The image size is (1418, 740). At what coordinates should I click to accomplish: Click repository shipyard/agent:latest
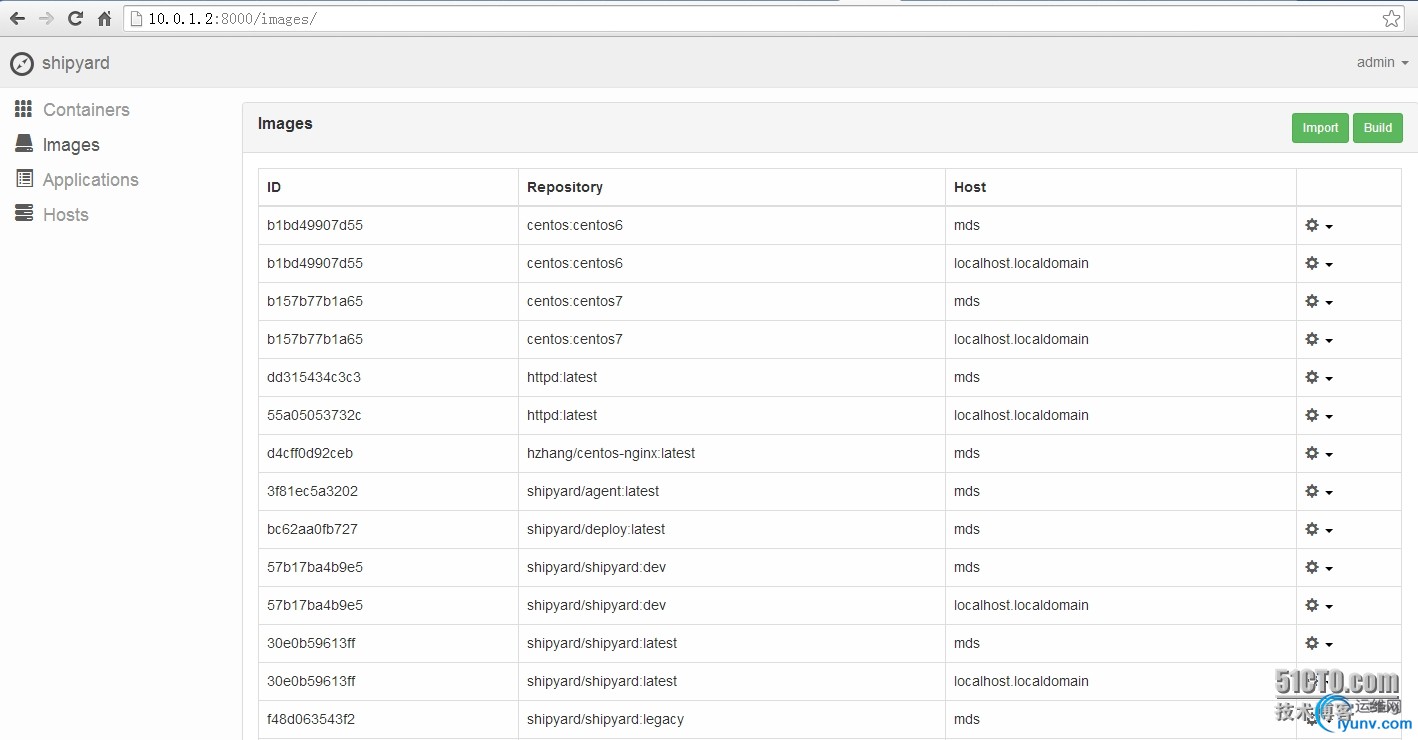click(593, 491)
